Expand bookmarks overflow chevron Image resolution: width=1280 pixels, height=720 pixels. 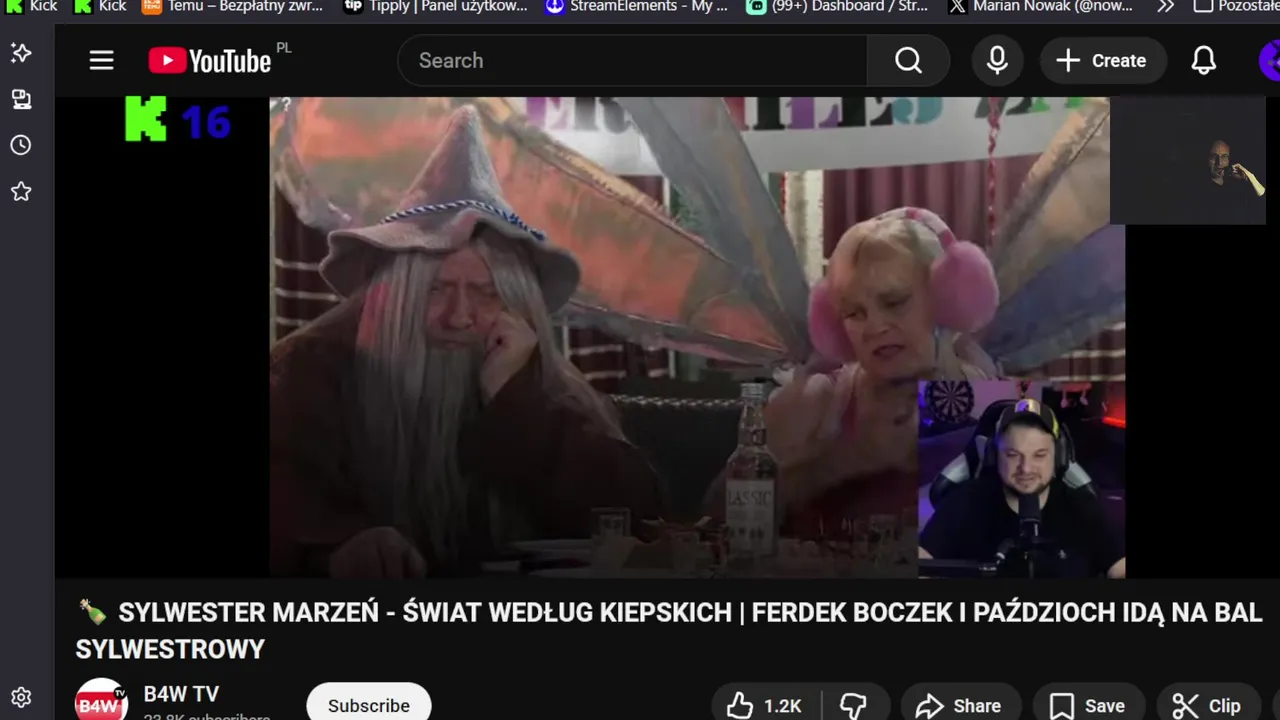coord(1165,7)
